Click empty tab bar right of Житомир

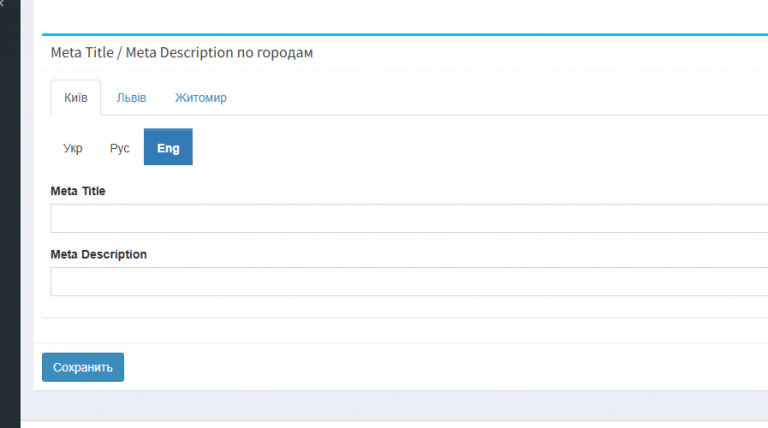pos(500,97)
